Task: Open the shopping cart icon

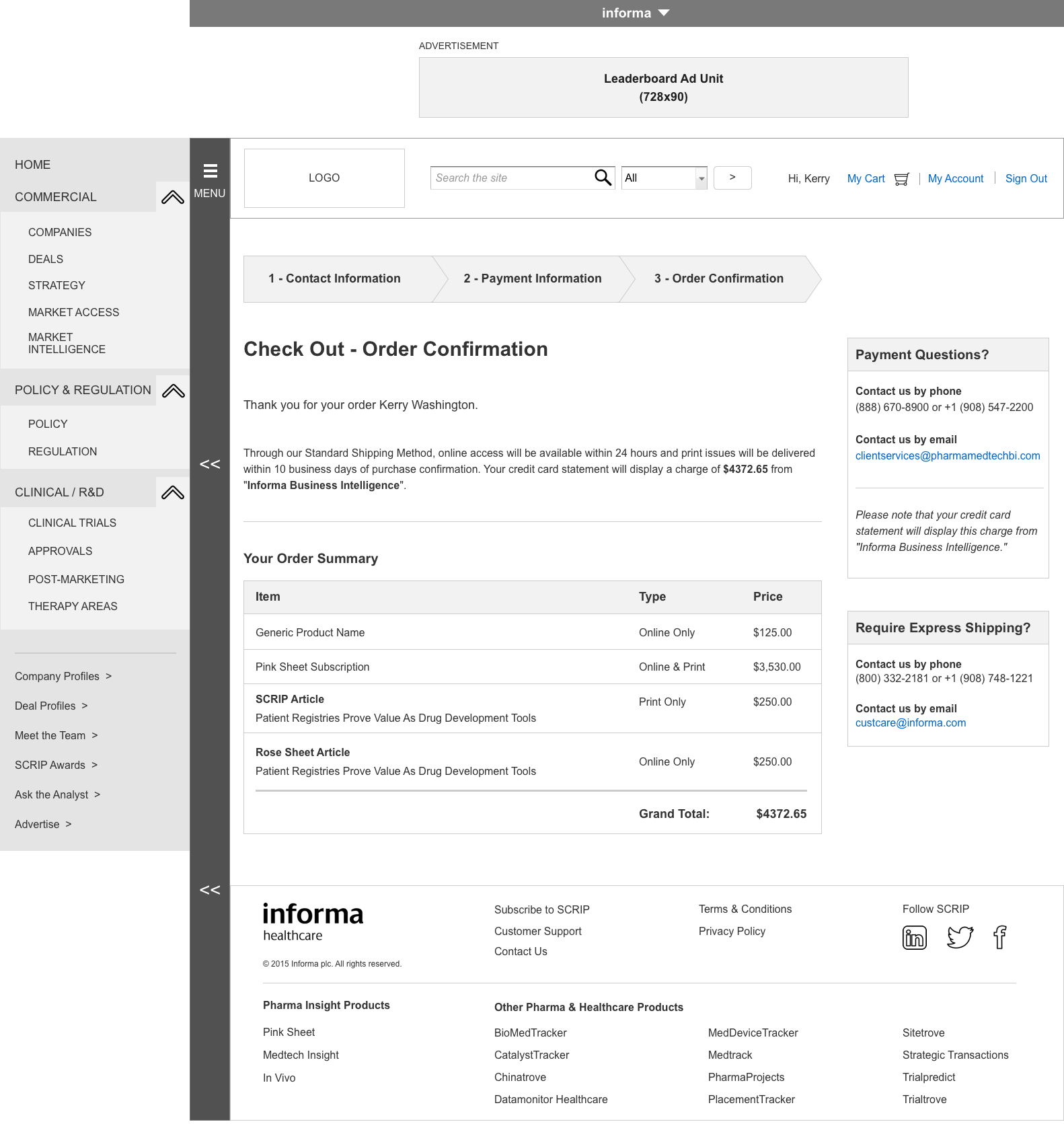Action: click(901, 179)
